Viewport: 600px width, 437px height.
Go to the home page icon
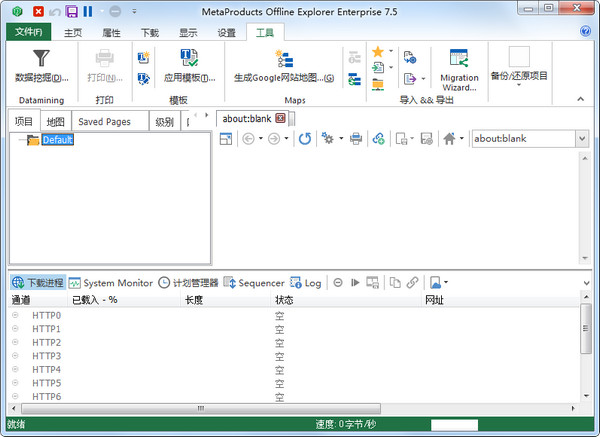point(449,139)
